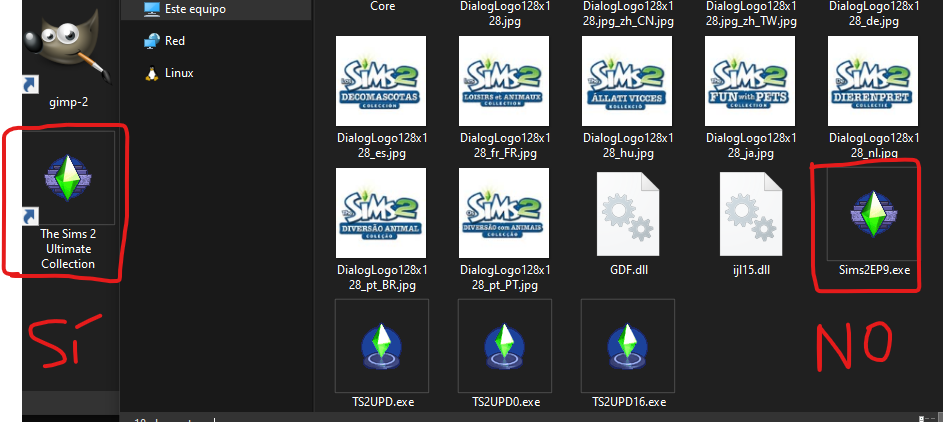943x422 pixels.
Task: Click the Core folder label
Action: click(x=382, y=6)
